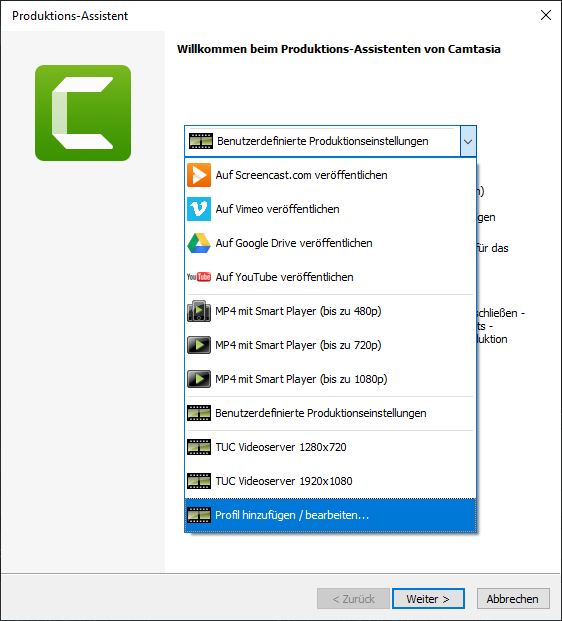Choose Auf Screencast.com veröffentlichen
Viewport: 562px width, 621px height.
point(330,175)
